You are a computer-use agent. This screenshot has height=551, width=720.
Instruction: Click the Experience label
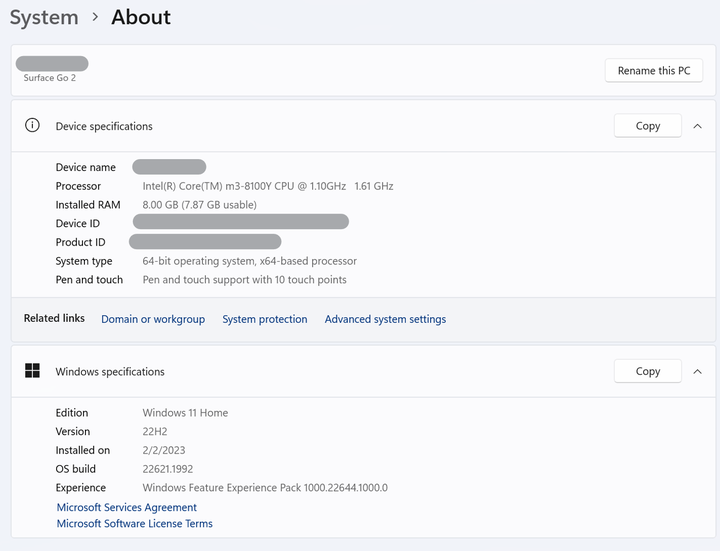pos(80,488)
